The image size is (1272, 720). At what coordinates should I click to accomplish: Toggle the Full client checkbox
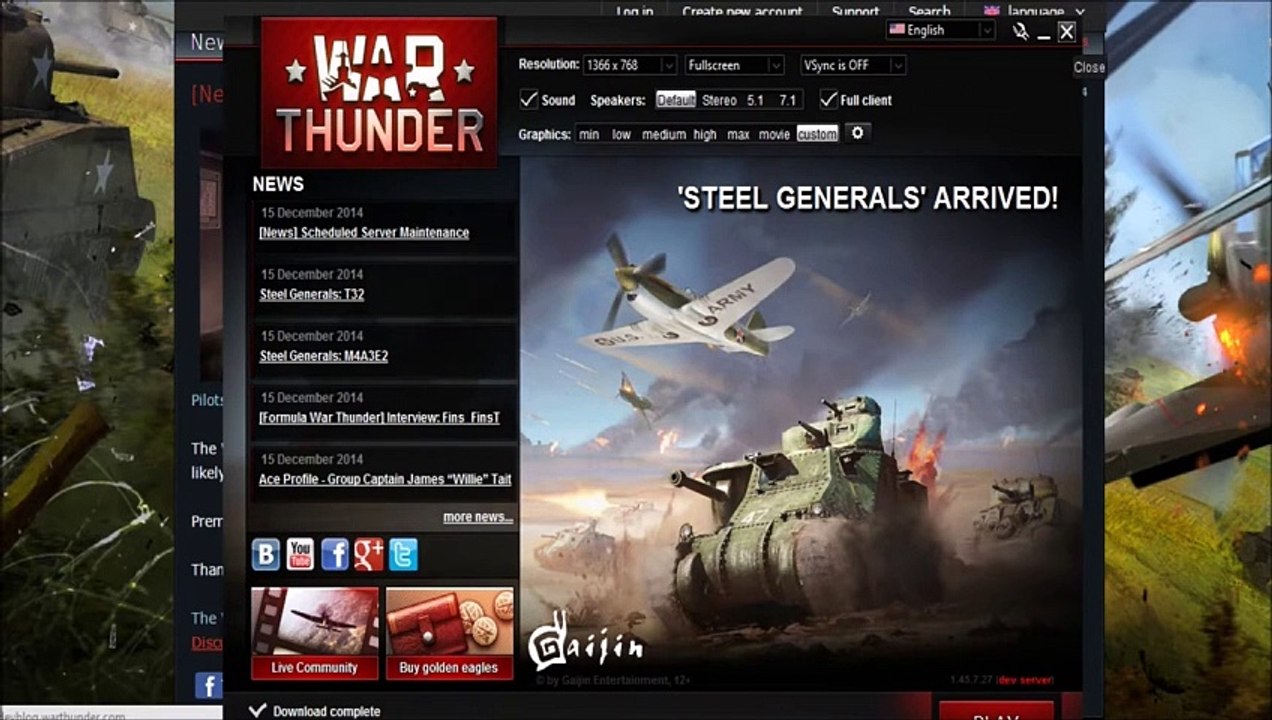[x=828, y=99]
